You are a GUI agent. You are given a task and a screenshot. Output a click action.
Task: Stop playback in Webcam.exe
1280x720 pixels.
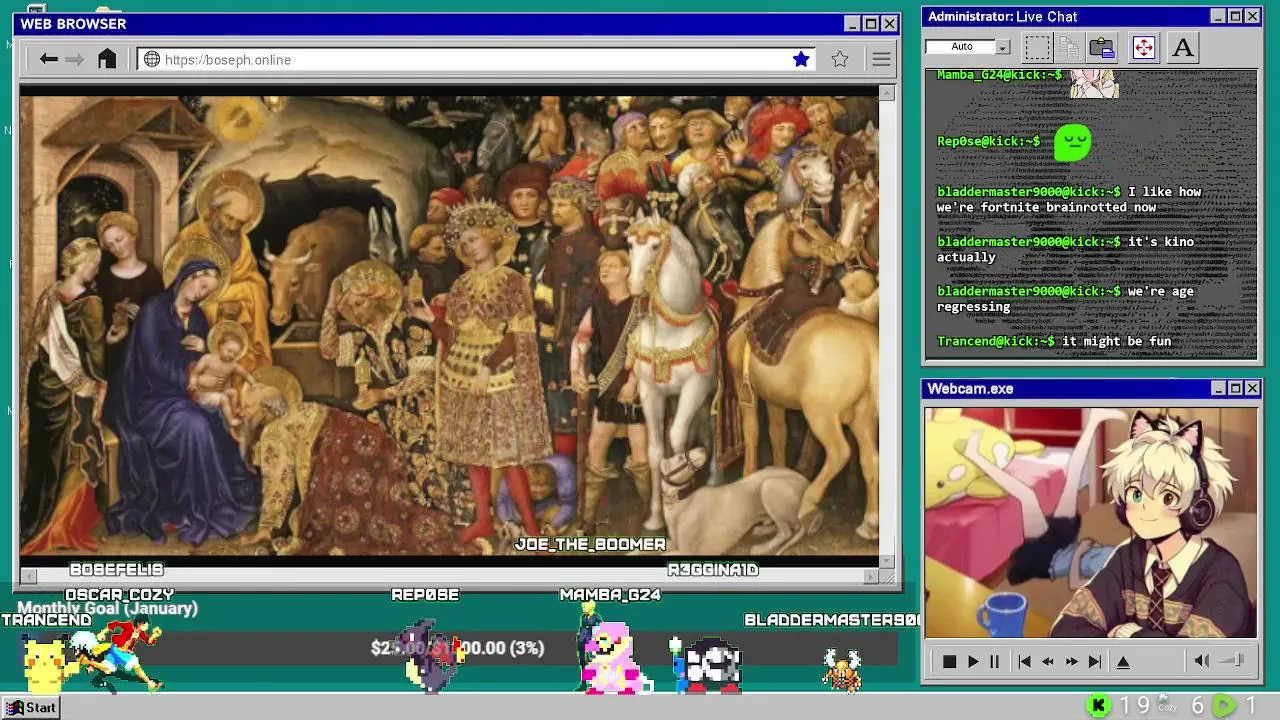tap(949, 661)
